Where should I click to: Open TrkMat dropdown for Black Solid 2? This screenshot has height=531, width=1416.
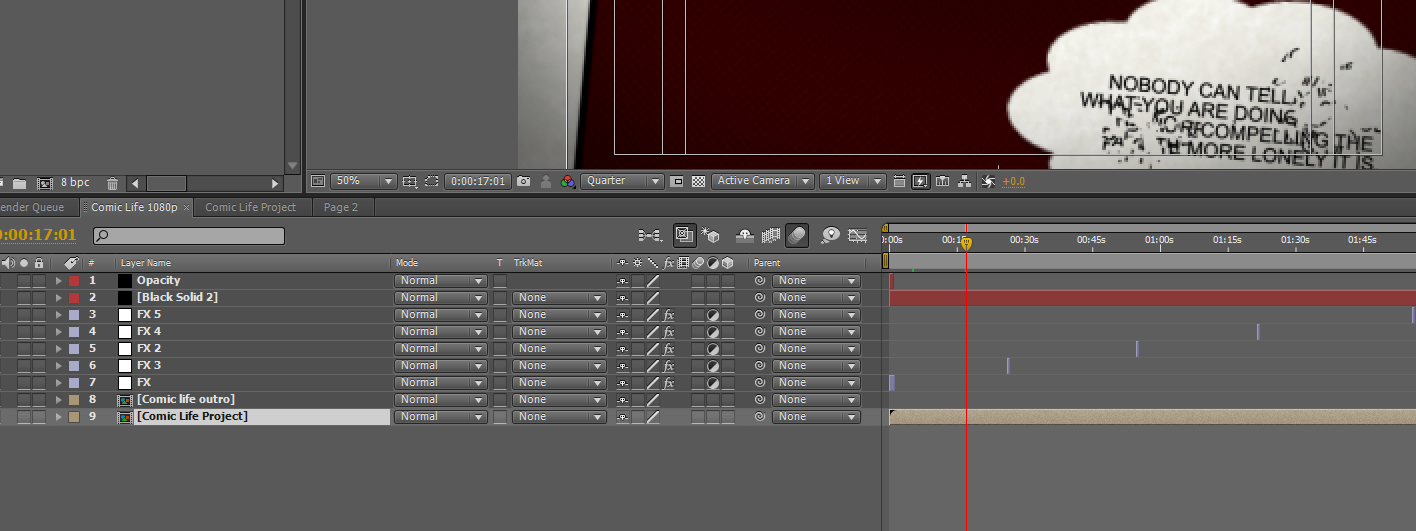tap(559, 298)
